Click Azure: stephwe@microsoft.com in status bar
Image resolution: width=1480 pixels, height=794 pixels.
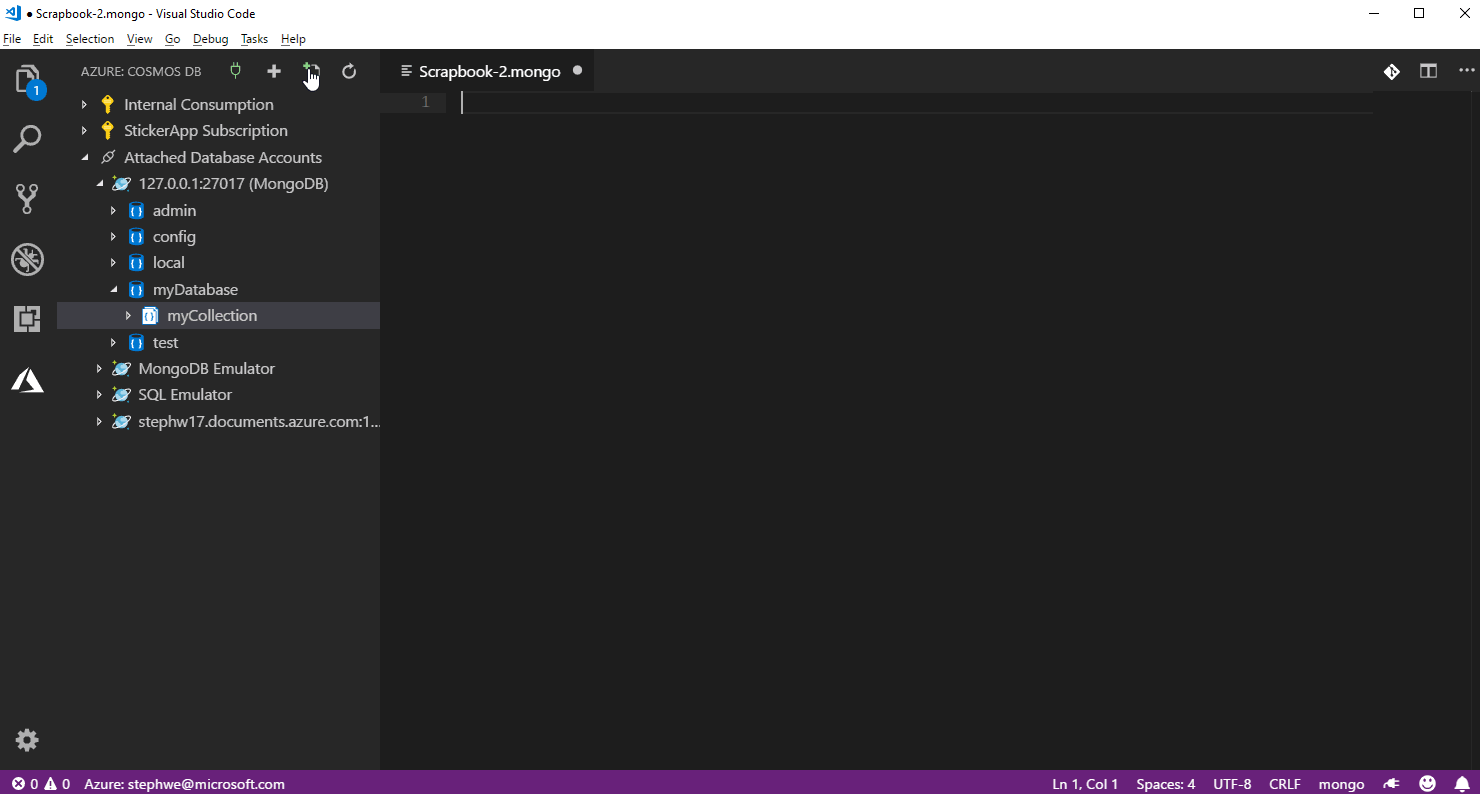point(184,784)
